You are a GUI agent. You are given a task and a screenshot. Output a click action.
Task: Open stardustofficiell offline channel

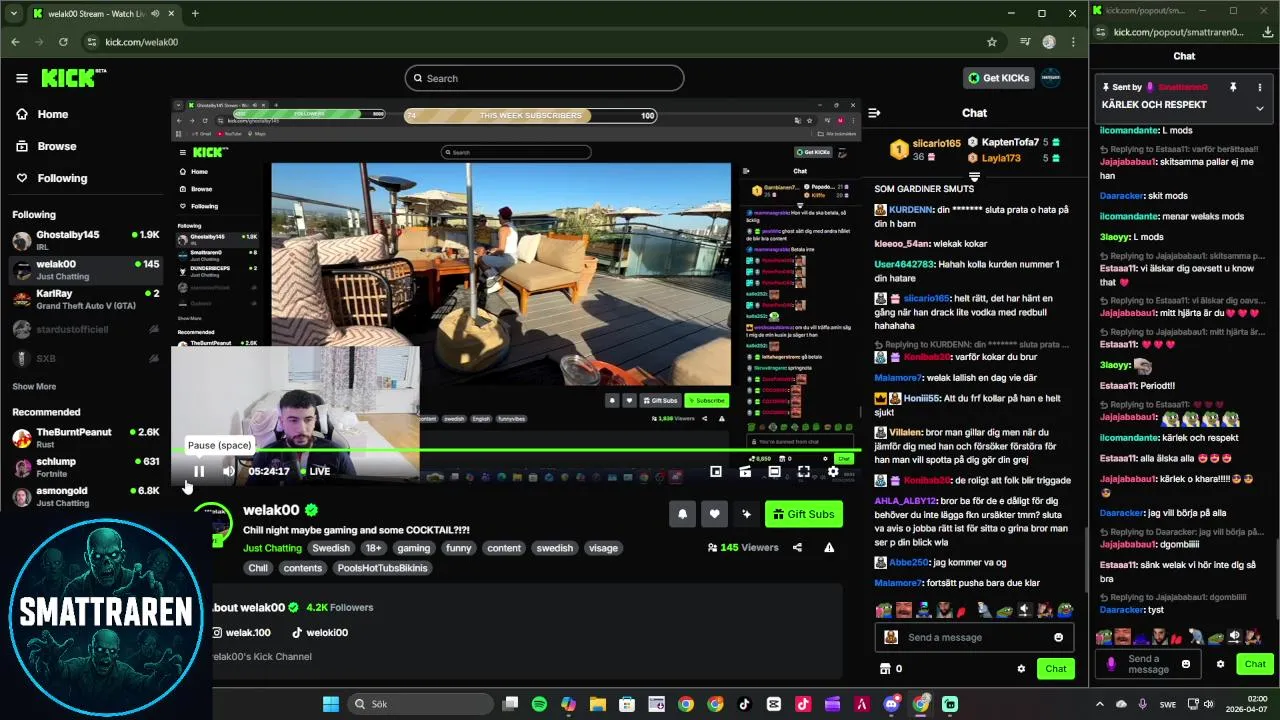[x=85, y=329]
